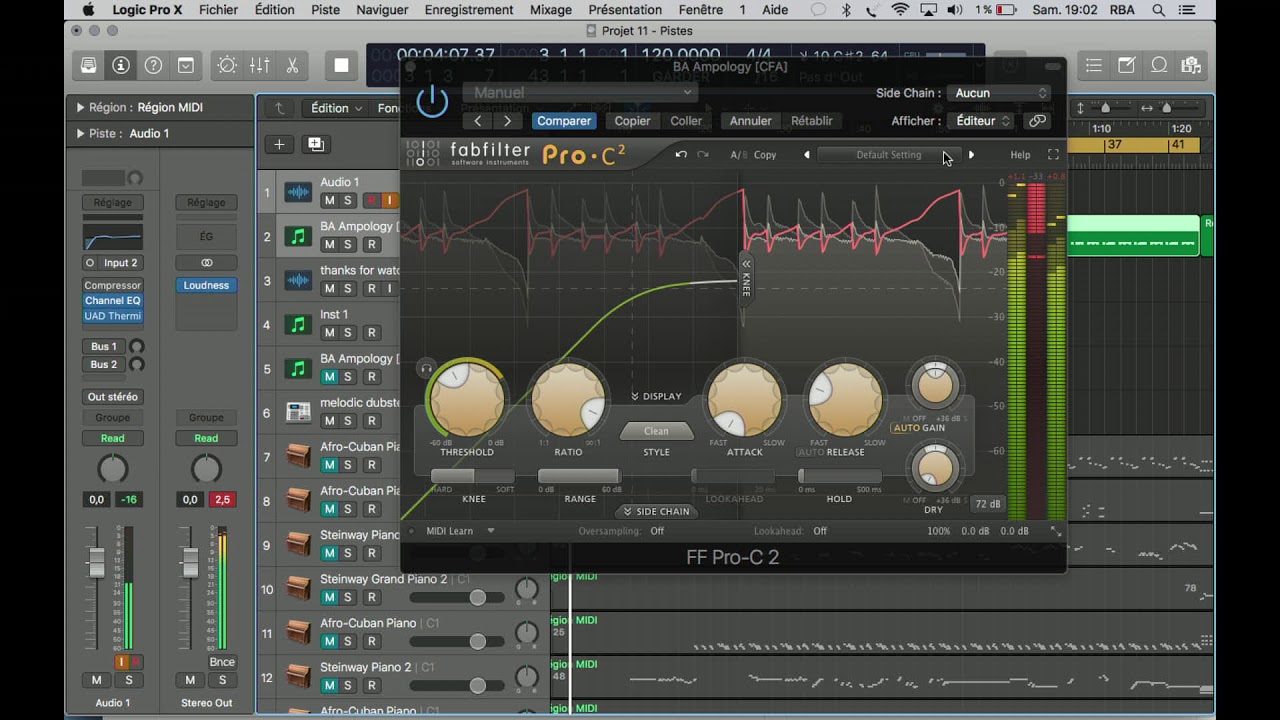The height and width of the screenshot is (720, 1280).
Task: Open Piste menu
Action: (x=325, y=10)
